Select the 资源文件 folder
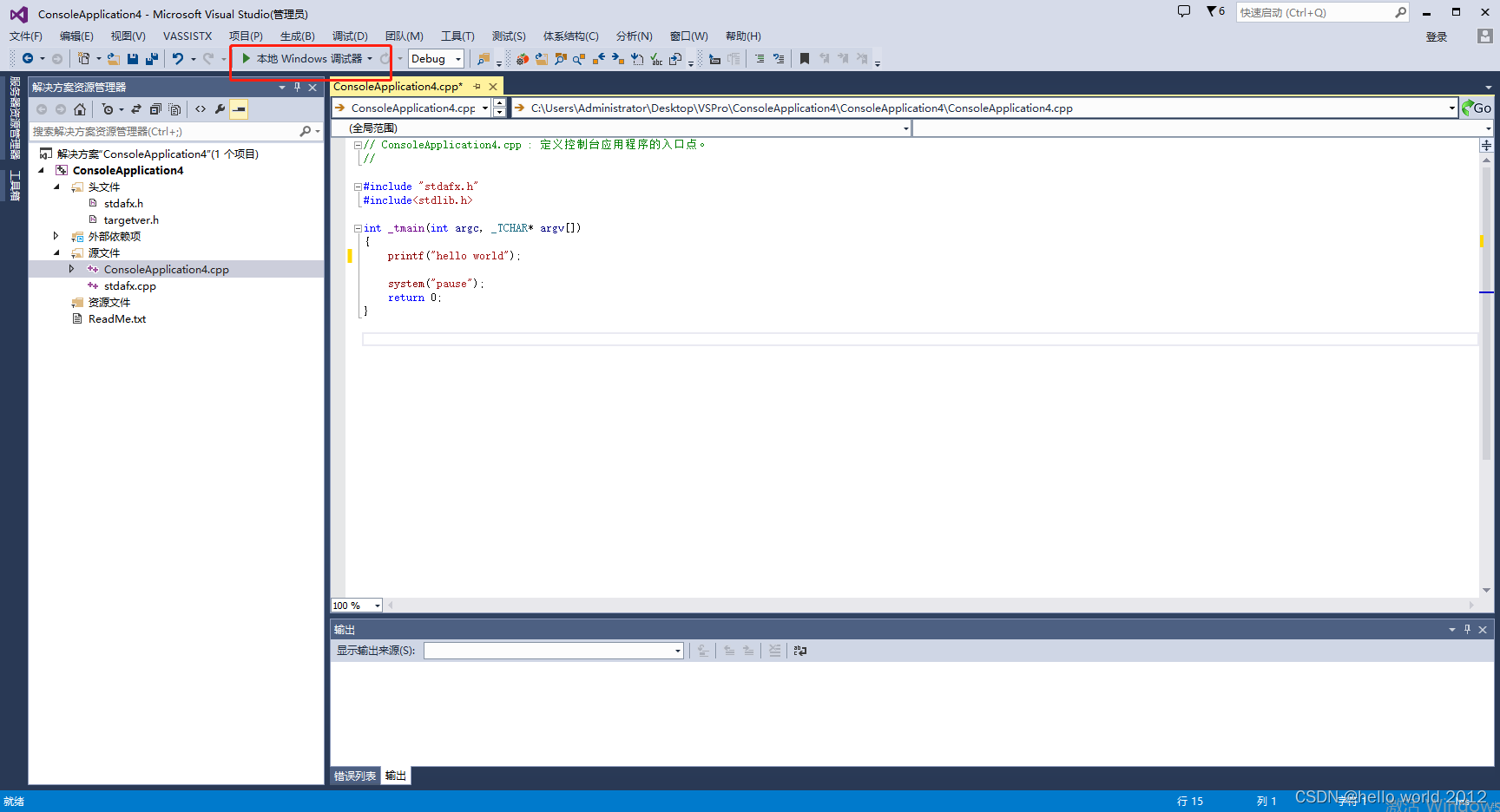The image size is (1500, 812). coord(109,303)
